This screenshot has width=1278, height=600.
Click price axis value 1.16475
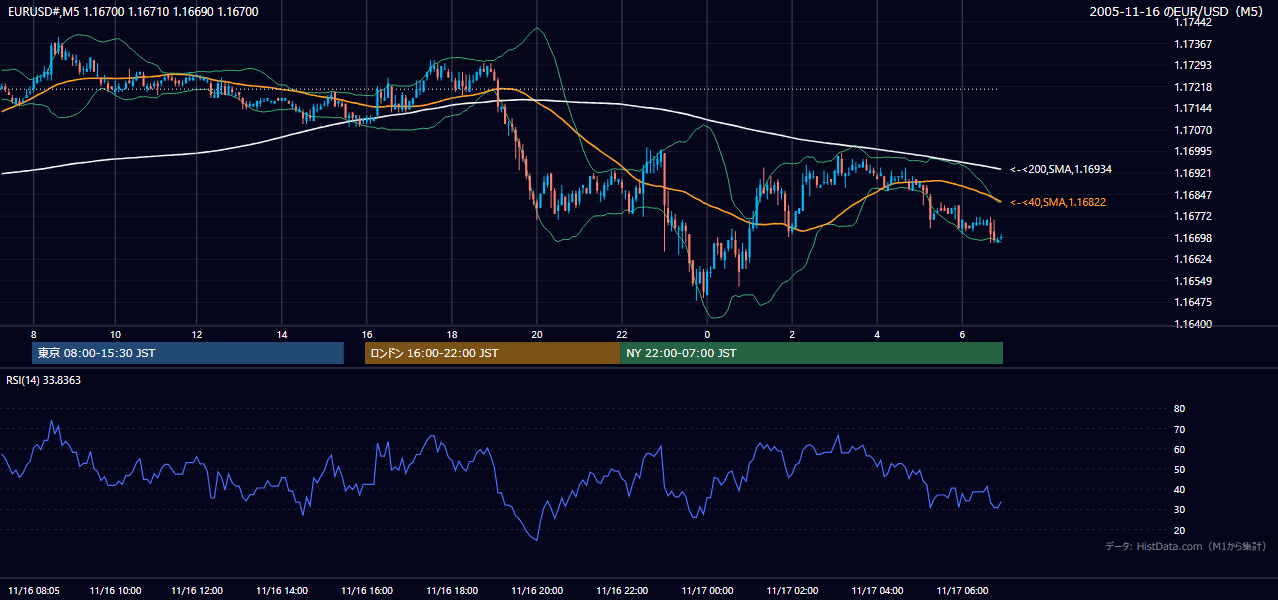point(1192,302)
